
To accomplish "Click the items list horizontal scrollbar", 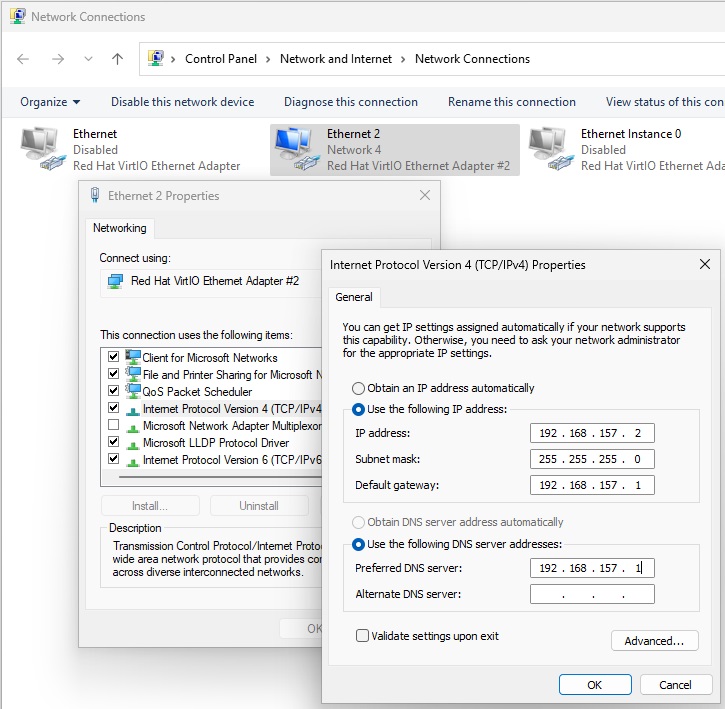I will 220,477.
